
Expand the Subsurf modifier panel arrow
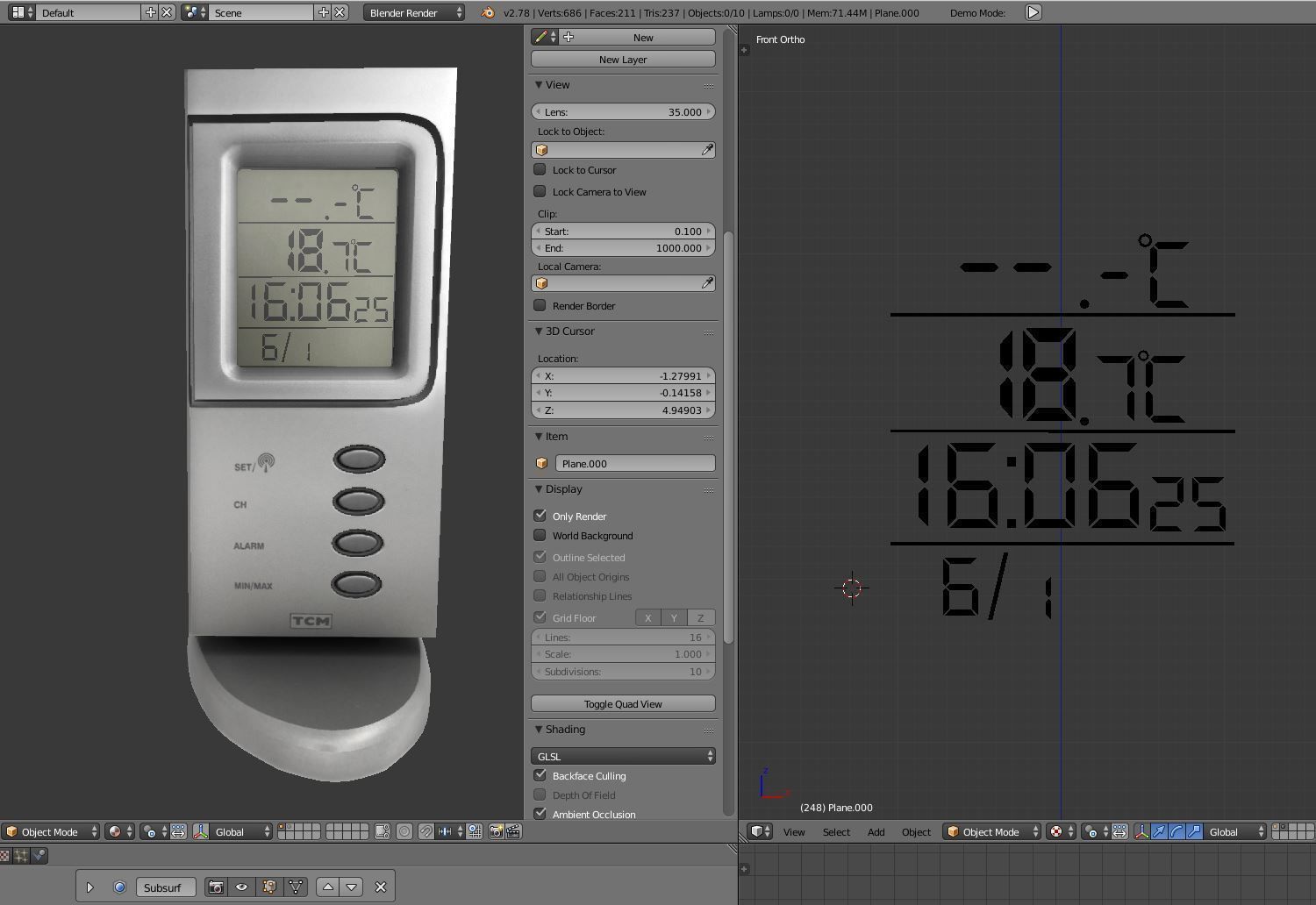(x=89, y=887)
